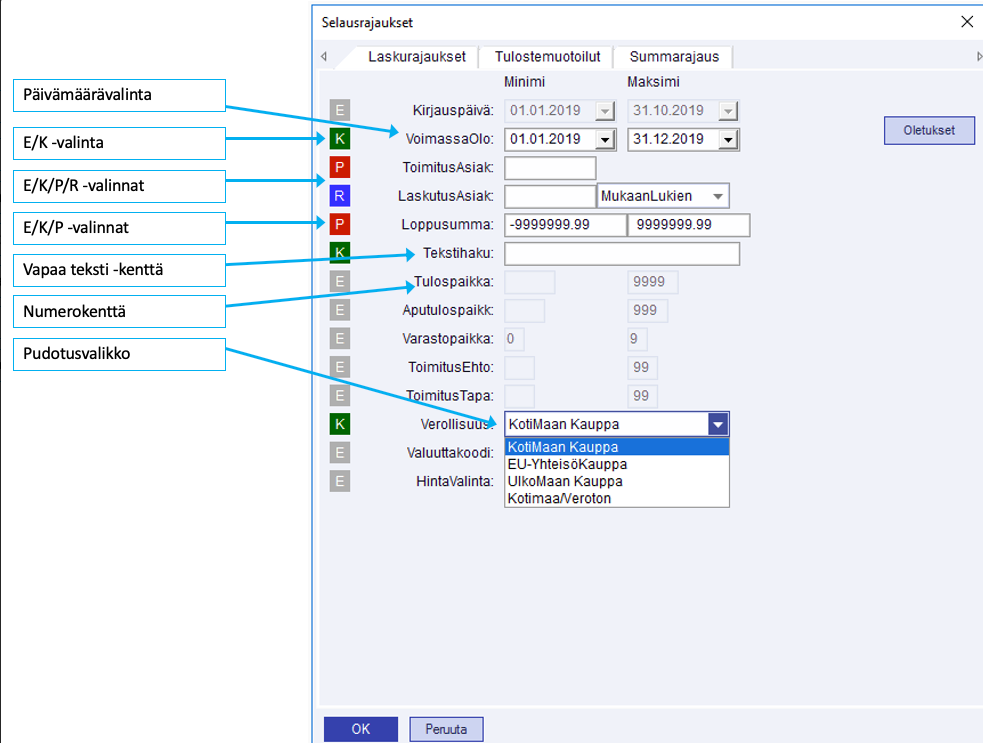Open the VoimassaOlo minimum date picker arrow

[604, 139]
